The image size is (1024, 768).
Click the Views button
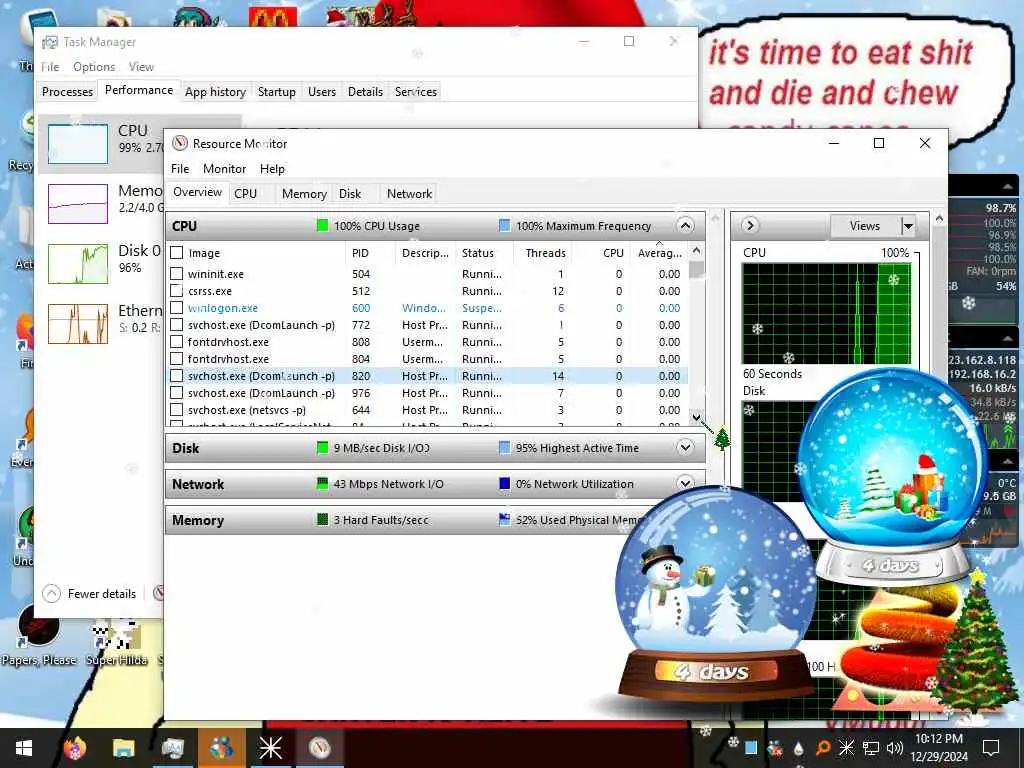tap(865, 226)
